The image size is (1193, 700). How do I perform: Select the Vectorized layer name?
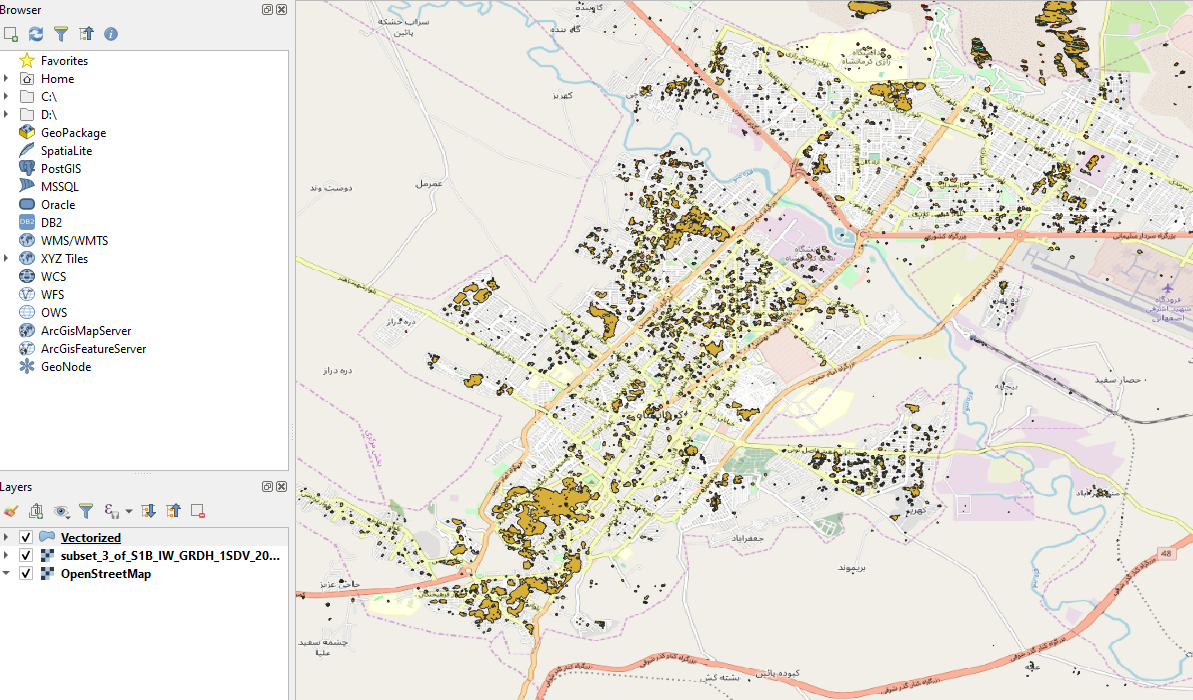pos(91,537)
